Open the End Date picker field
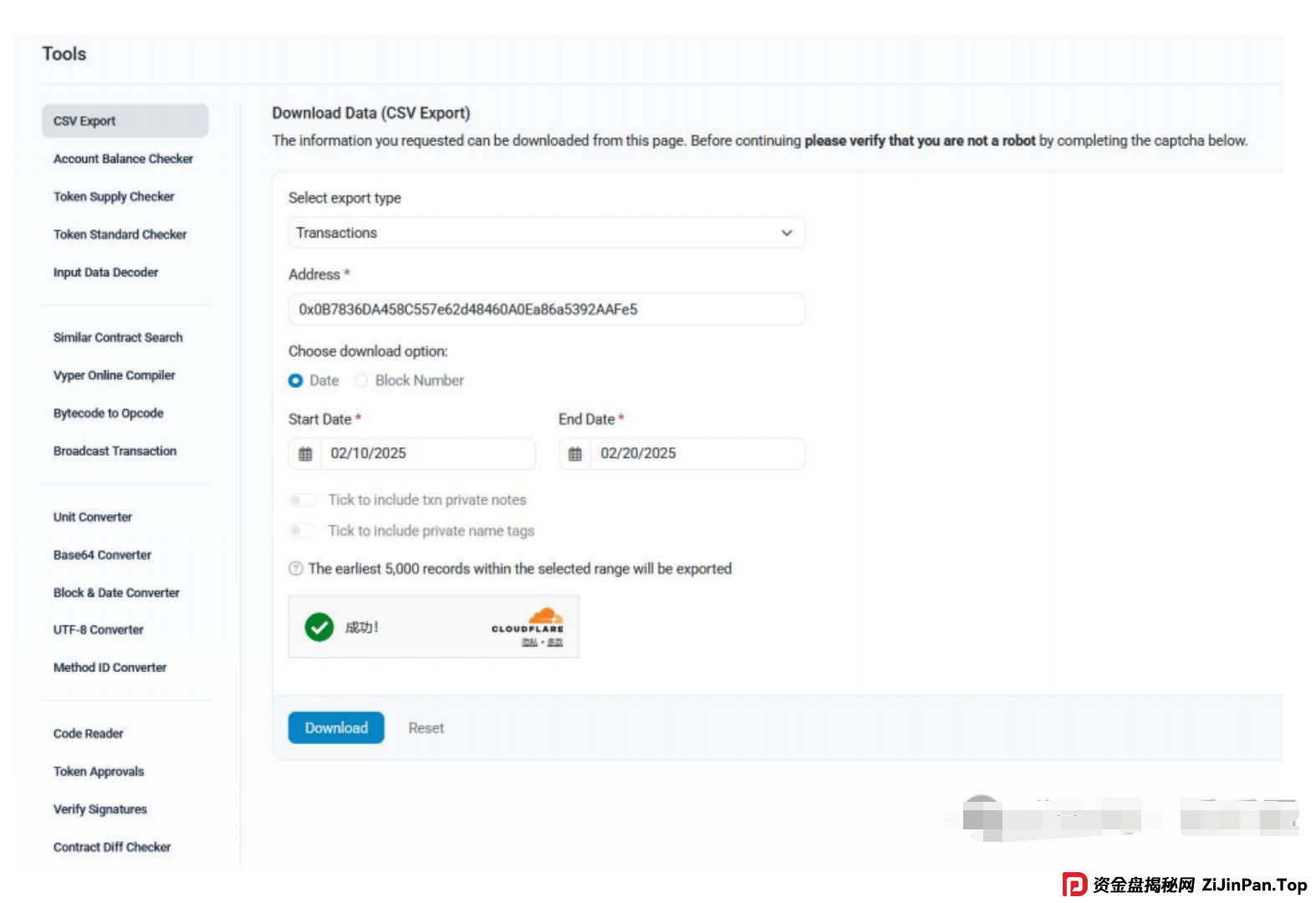Image resolution: width=1316 pixels, height=903 pixels. pyautogui.click(x=696, y=454)
